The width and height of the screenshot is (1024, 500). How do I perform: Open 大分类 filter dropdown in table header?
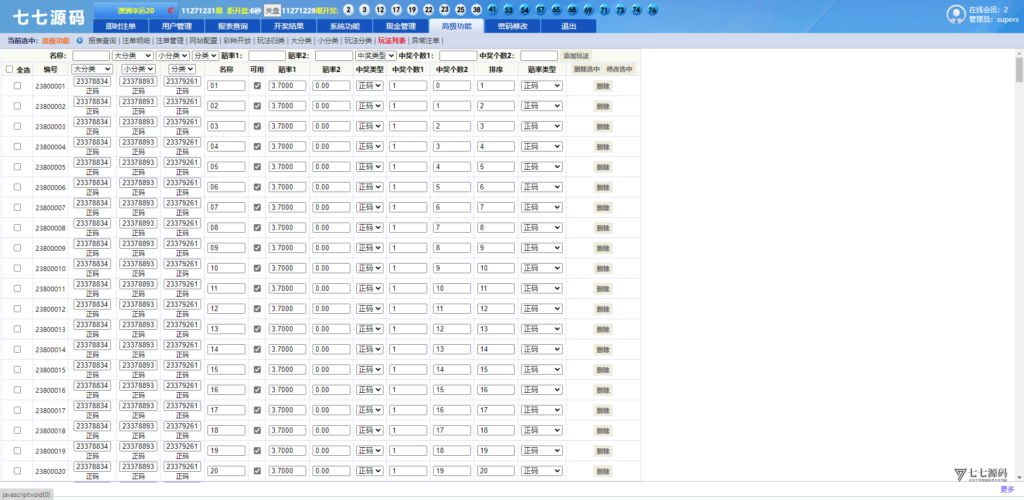[92, 69]
